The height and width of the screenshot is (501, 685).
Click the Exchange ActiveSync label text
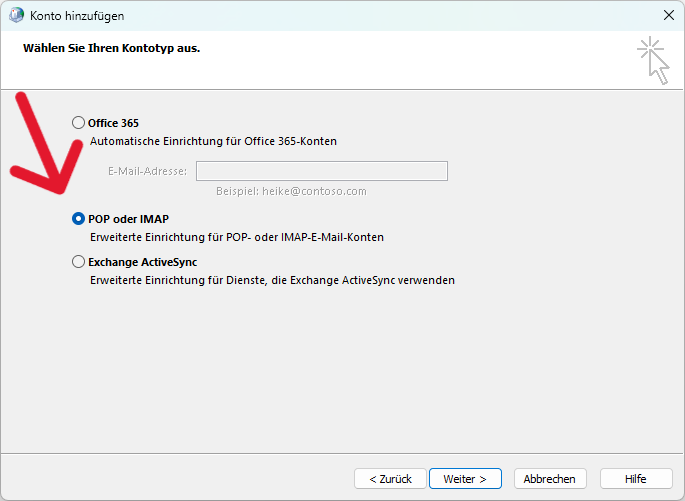pyautogui.click(x=142, y=262)
